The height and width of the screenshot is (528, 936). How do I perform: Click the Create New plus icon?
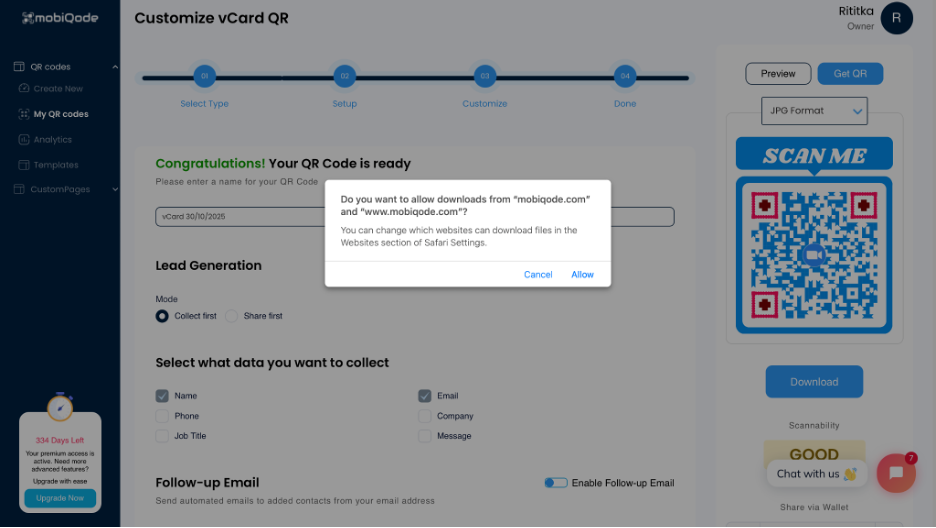pyautogui.click(x=25, y=89)
